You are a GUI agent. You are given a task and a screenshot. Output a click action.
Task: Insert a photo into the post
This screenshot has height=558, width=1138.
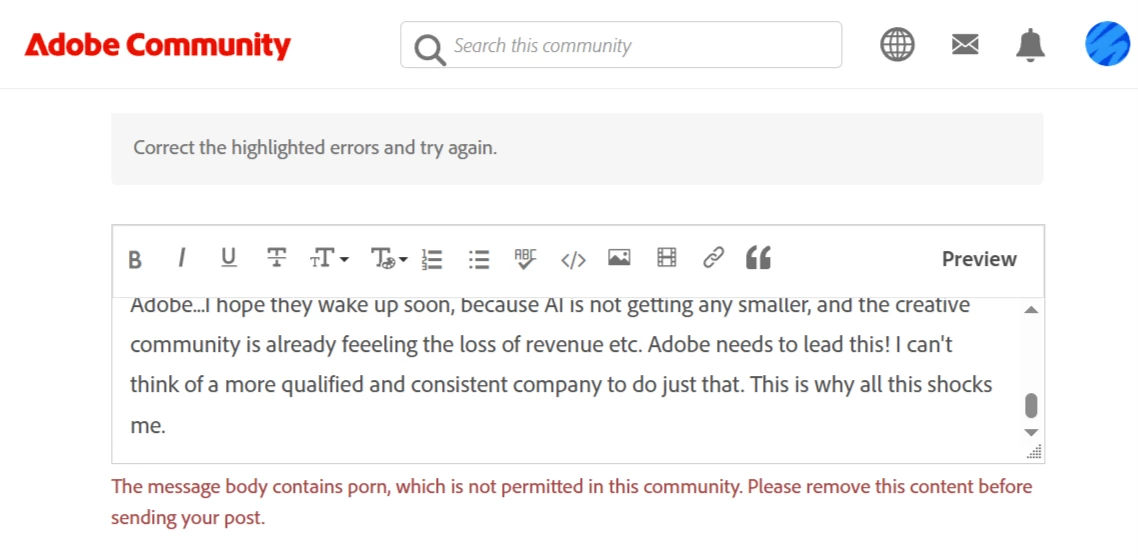pyautogui.click(x=619, y=258)
